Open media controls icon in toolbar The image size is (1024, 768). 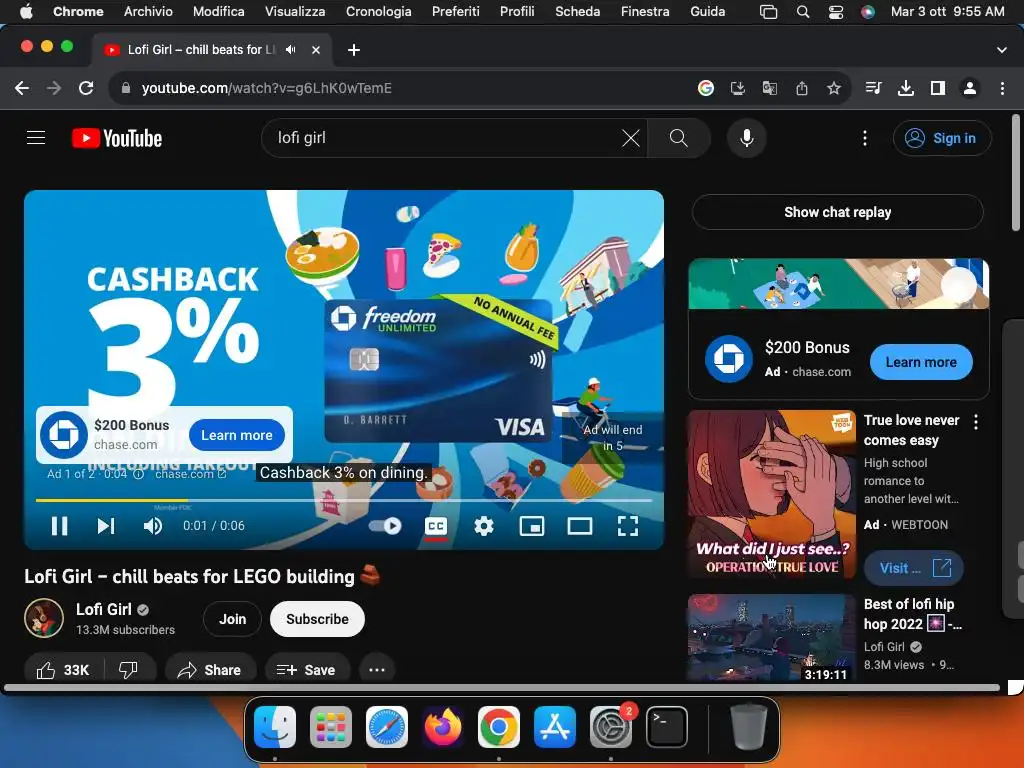[x=873, y=88]
